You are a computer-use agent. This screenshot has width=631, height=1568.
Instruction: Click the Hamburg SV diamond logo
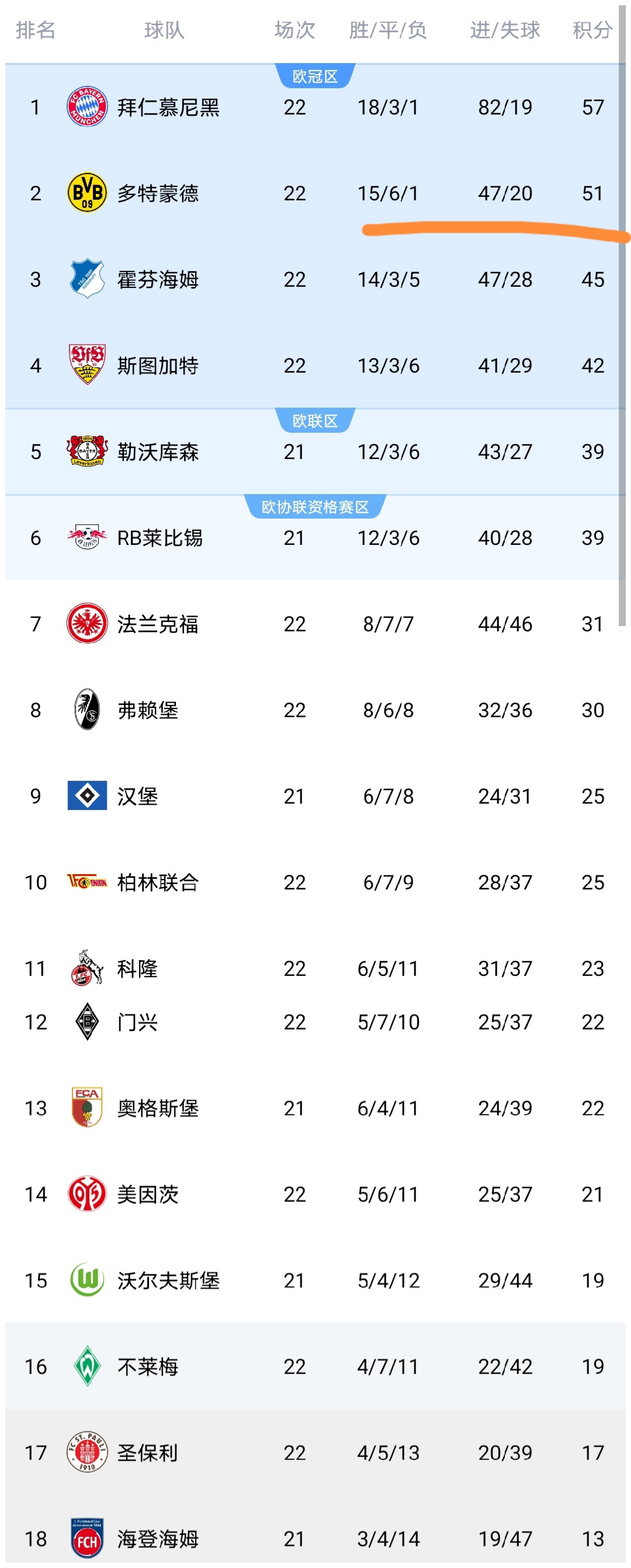[87, 795]
